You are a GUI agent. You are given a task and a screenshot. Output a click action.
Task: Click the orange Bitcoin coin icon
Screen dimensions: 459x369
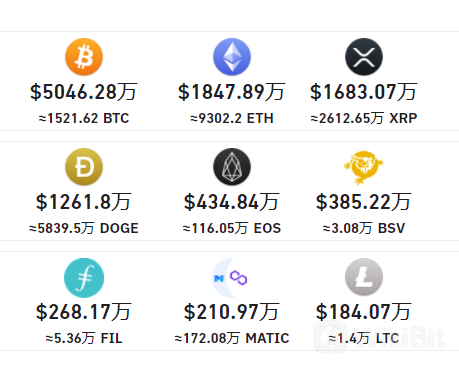pos(84,57)
